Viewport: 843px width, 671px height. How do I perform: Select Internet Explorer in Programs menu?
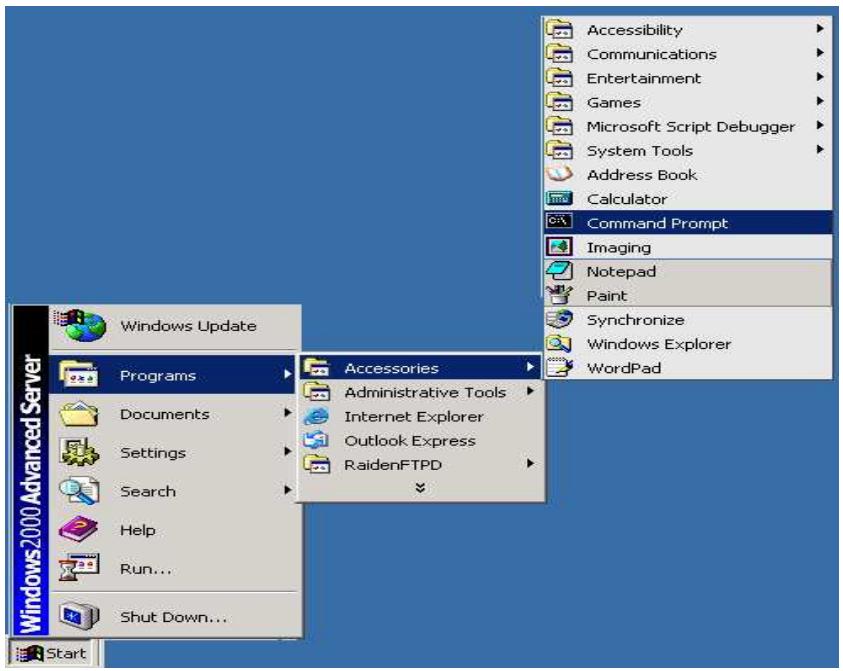[420, 416]
